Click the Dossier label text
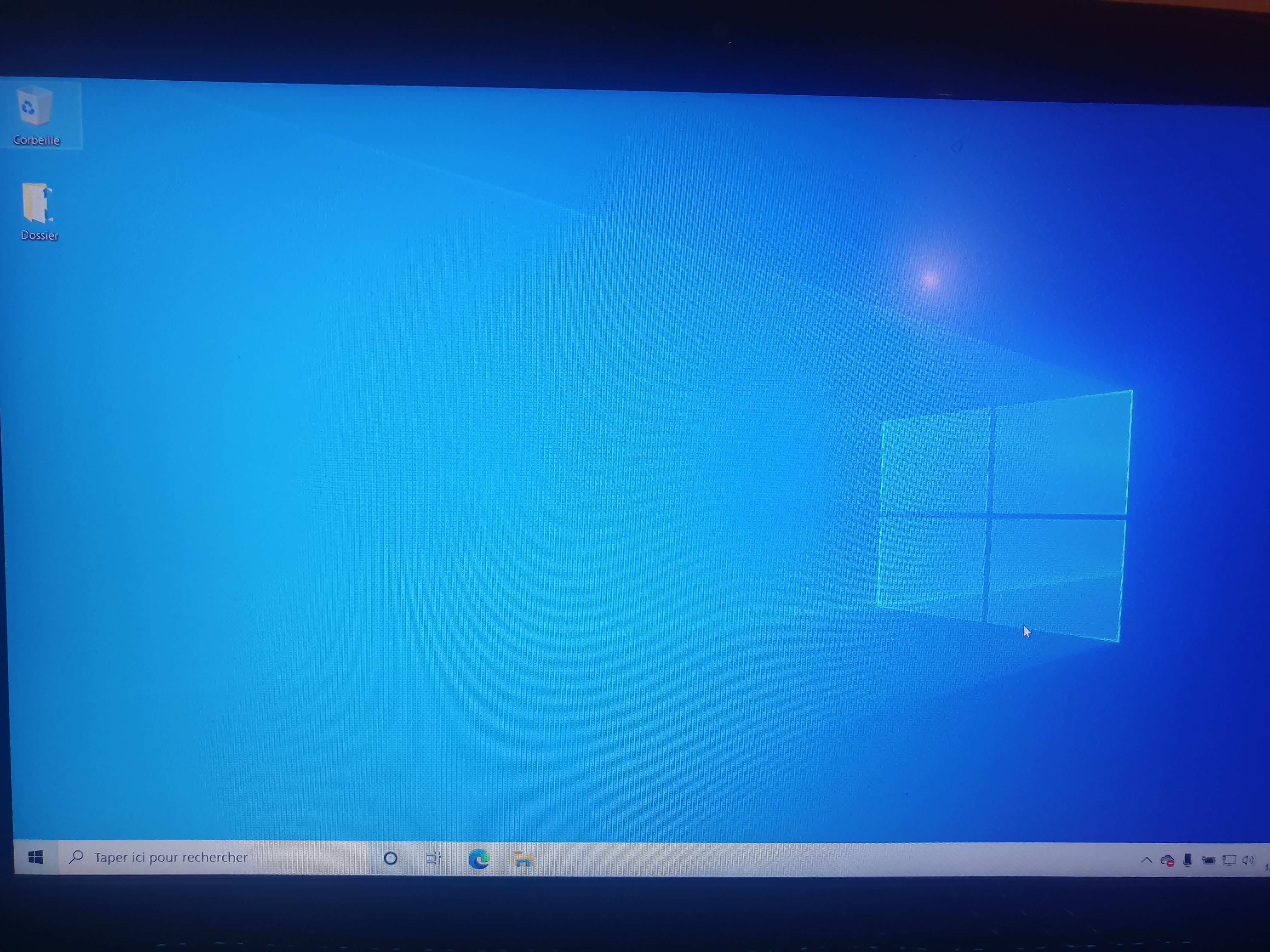 (40, 235)
